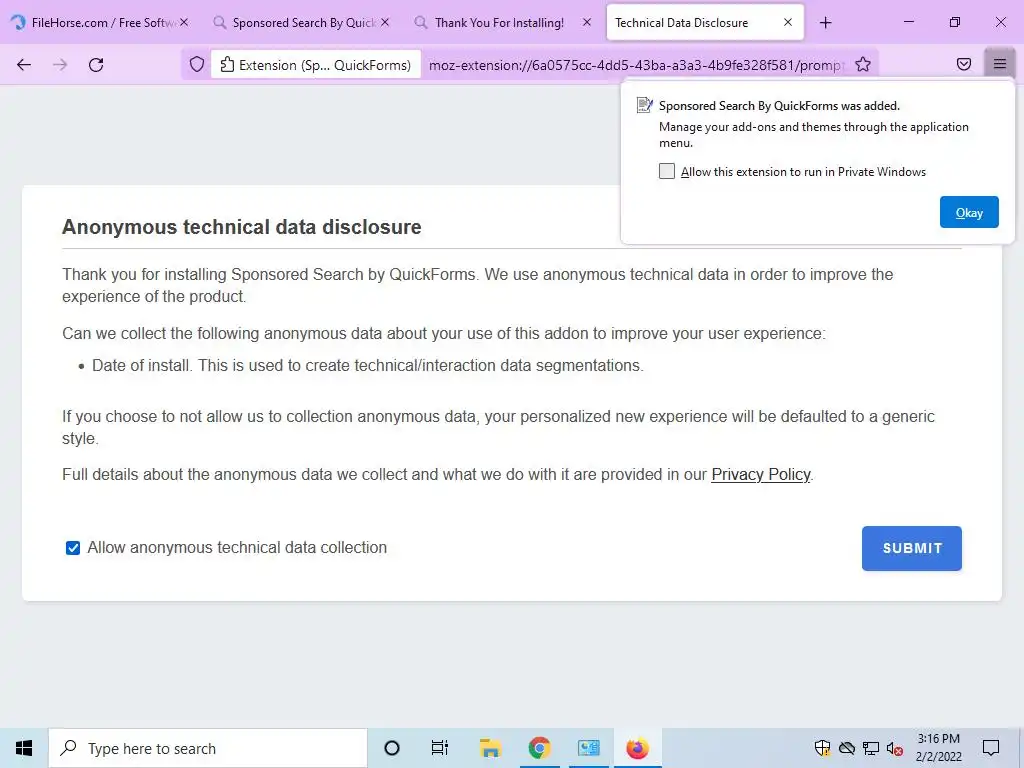Open a new browser tab

[825, 23]
